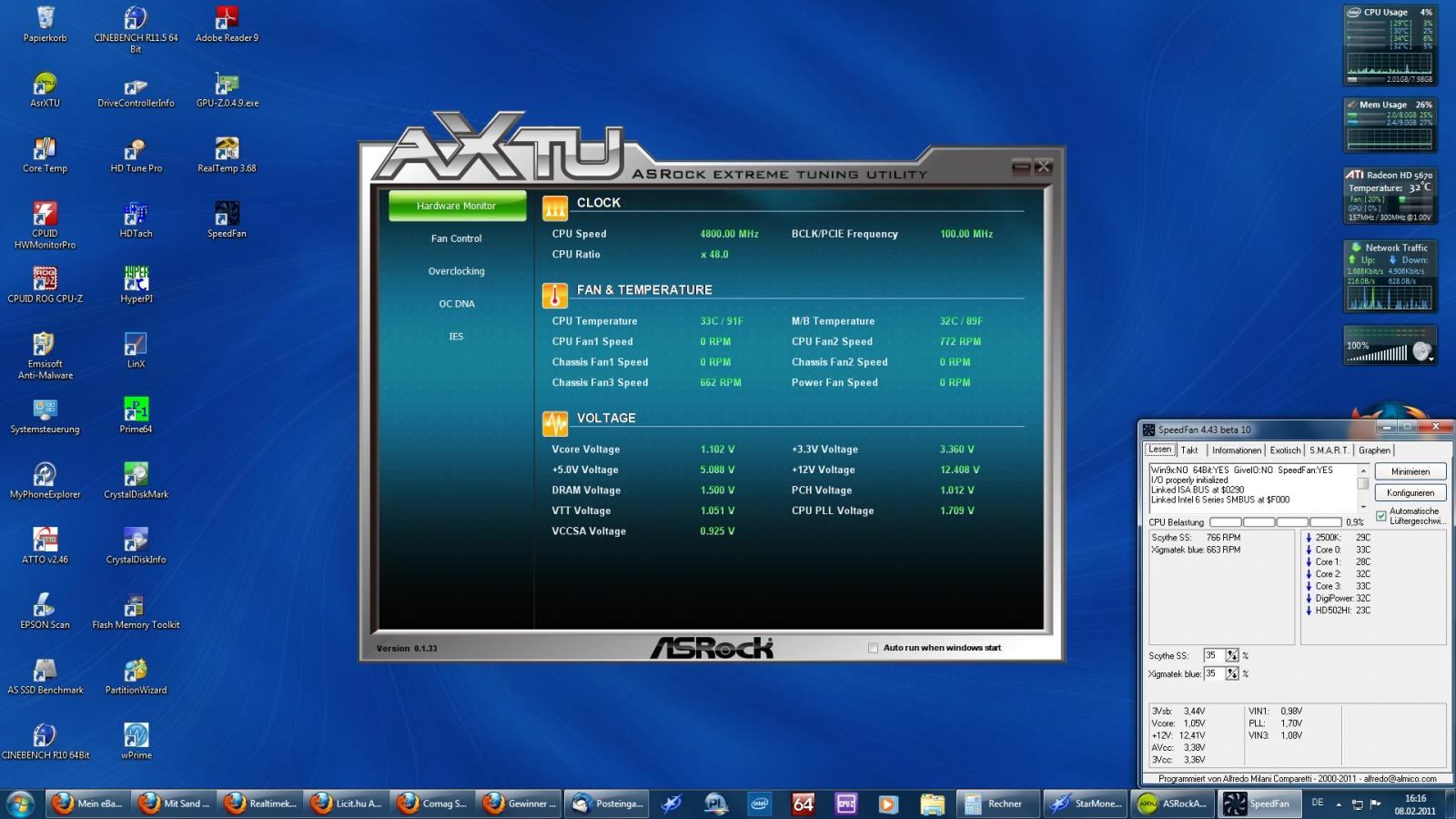Show hidden tray icons arrow
This screenshot has width=1456, height=819.
(x=1339, y=804)
